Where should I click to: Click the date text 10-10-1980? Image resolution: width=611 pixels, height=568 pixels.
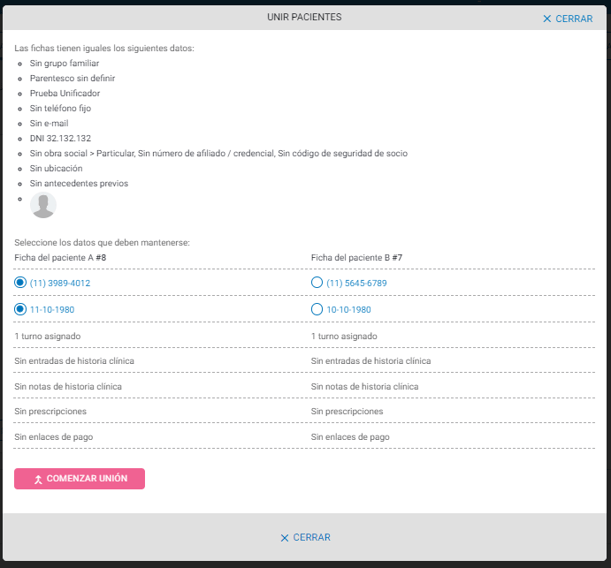coord(348,310)
